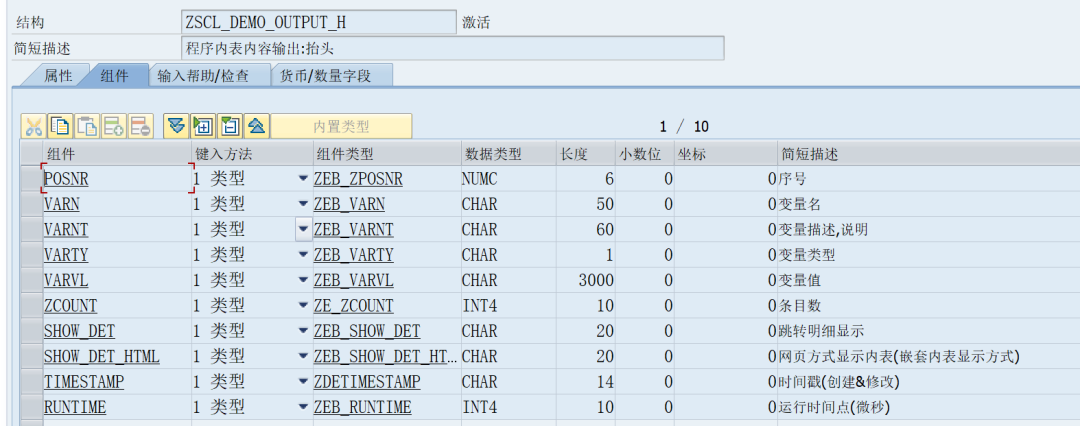Click the Insert Row toolbar icon

click(114, 126)
